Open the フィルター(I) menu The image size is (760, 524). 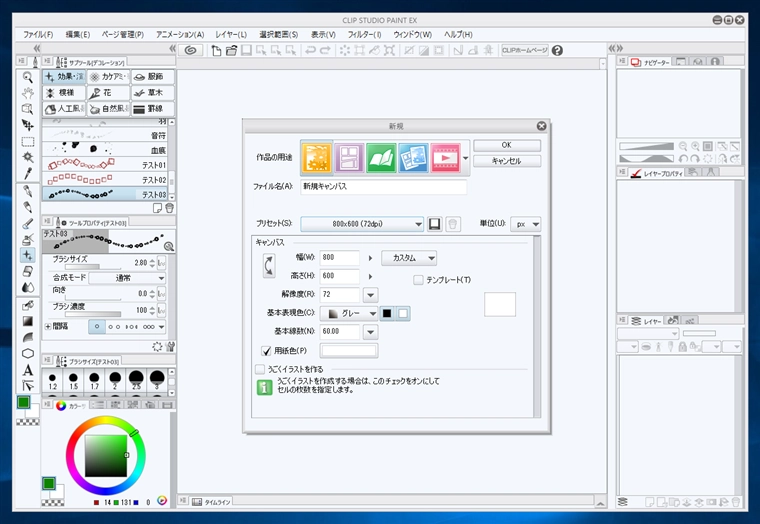(x=364, y=34)
